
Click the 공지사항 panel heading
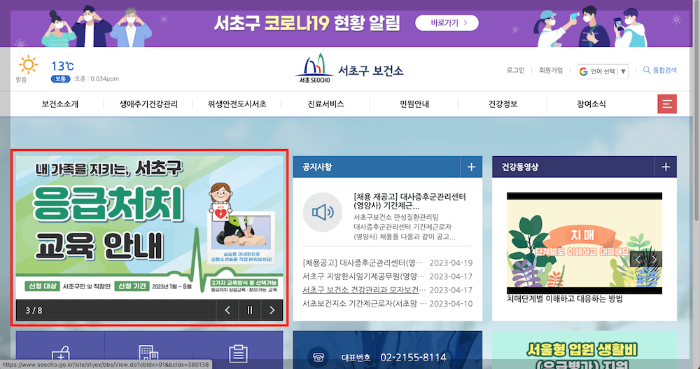(317, 167)
